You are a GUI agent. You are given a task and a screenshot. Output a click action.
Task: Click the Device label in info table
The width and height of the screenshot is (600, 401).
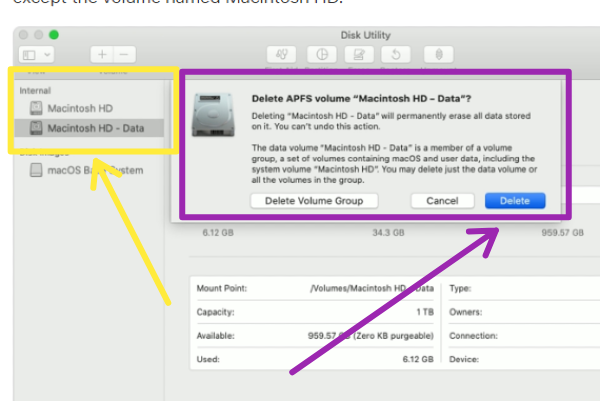click(x=464, y=359)
